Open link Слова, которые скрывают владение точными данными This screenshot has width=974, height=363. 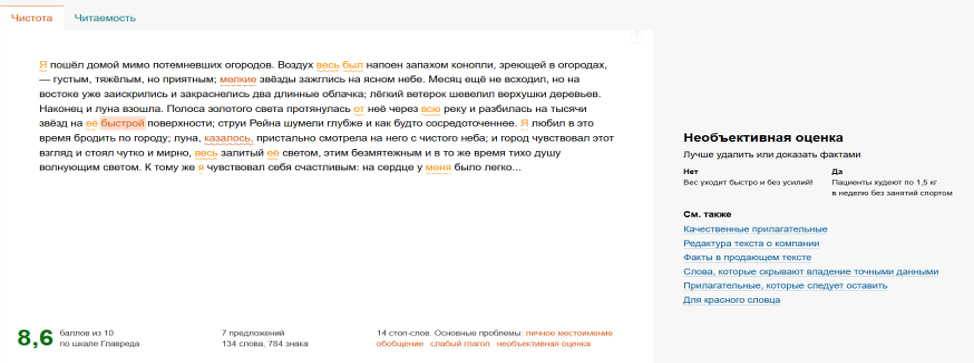coord(811,272)
